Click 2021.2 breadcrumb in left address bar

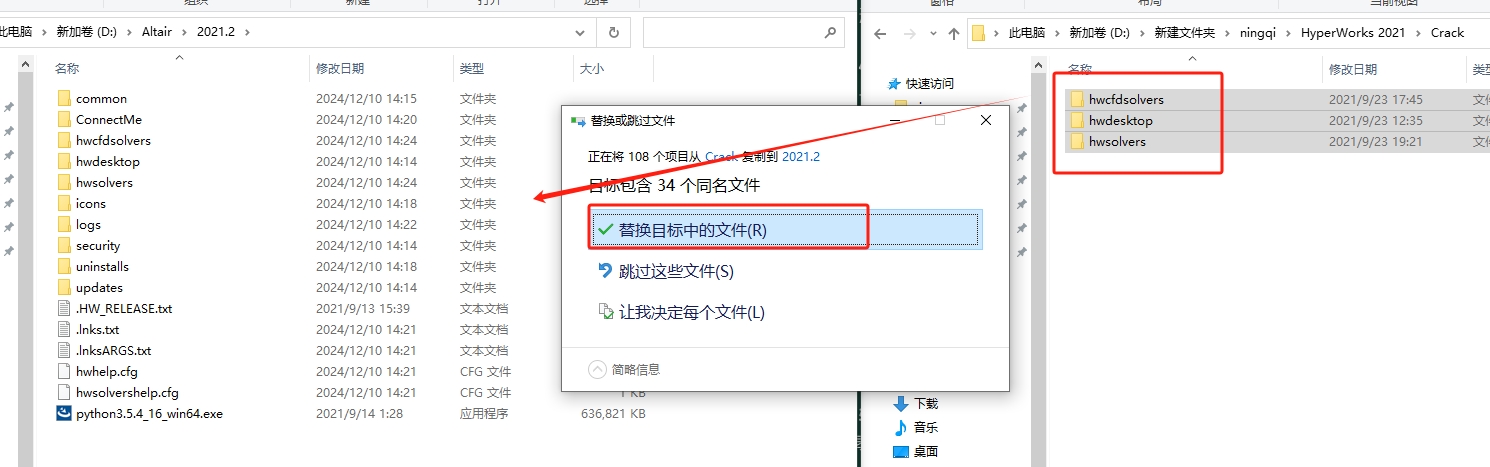[x=218, y=32]
